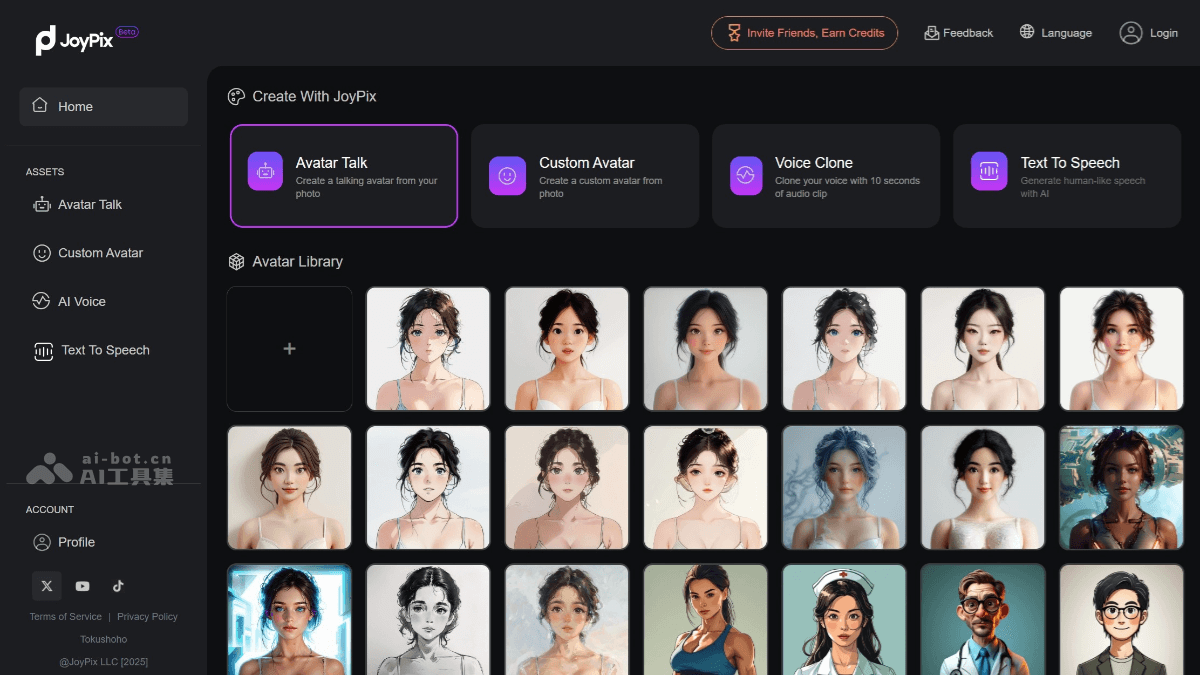Click Invite Friends, Earn Credits button
1200x675 pixels.
click(x=804, y=33)
